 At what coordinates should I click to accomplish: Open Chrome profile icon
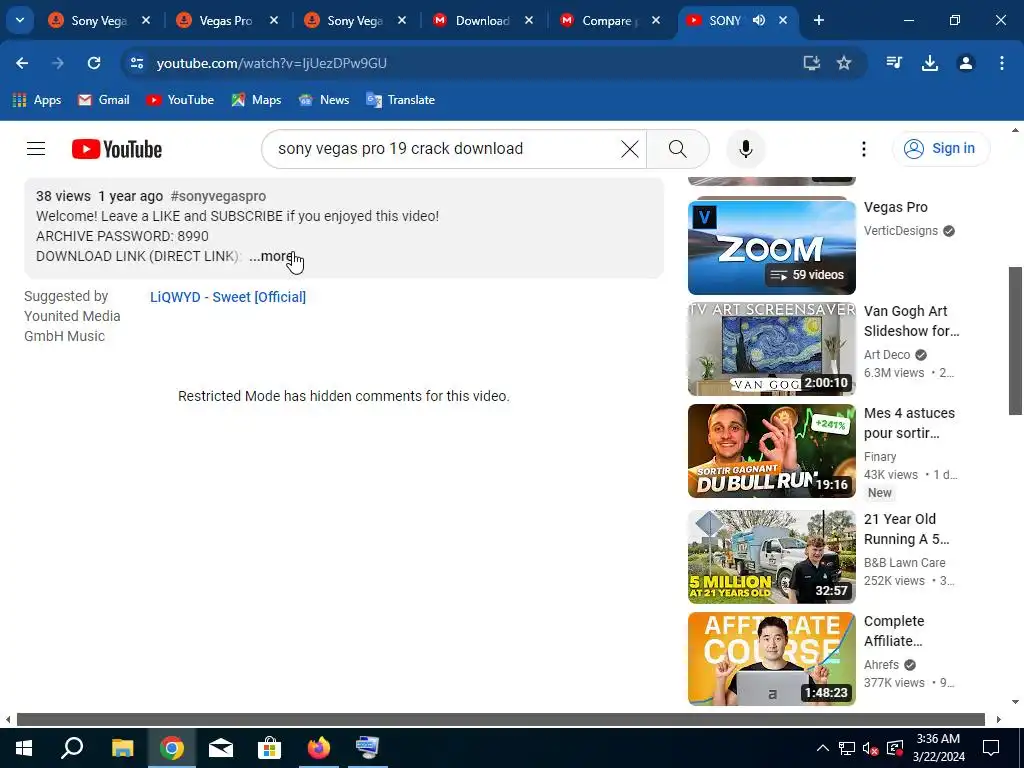(966, 63)
